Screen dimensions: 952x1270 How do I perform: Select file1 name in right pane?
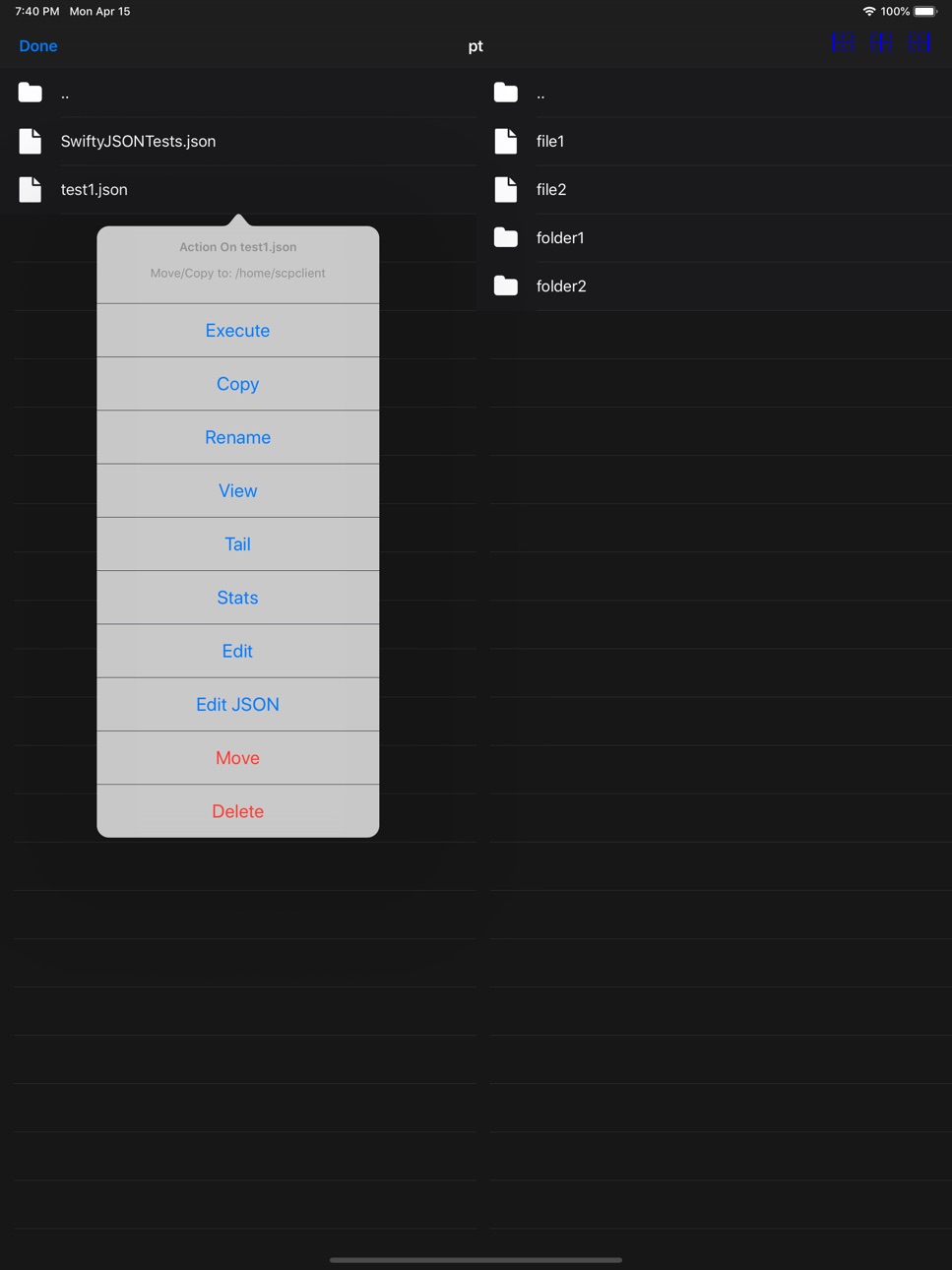point(550,141)
